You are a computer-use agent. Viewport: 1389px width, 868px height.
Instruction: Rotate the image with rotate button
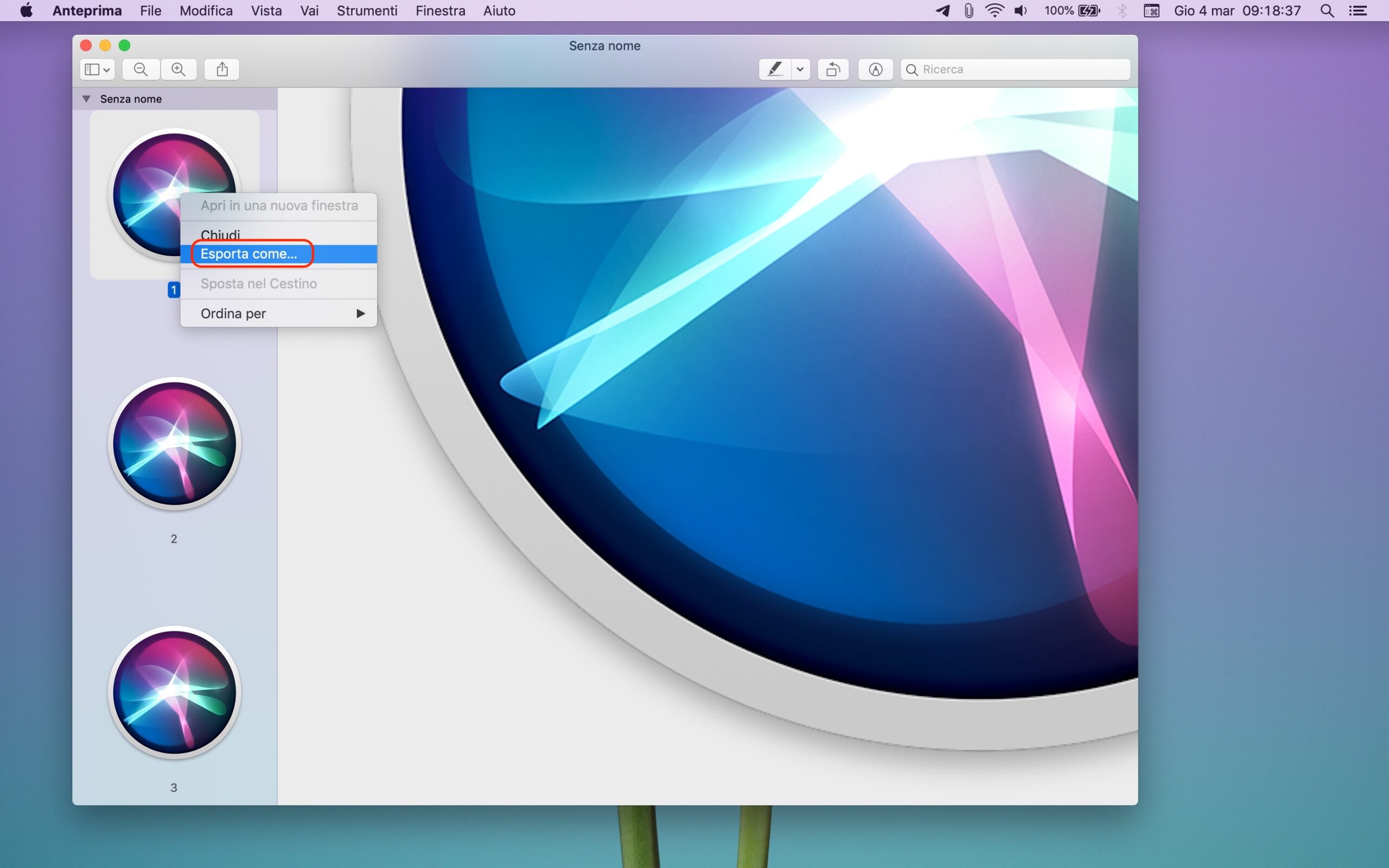click(833, 69)
